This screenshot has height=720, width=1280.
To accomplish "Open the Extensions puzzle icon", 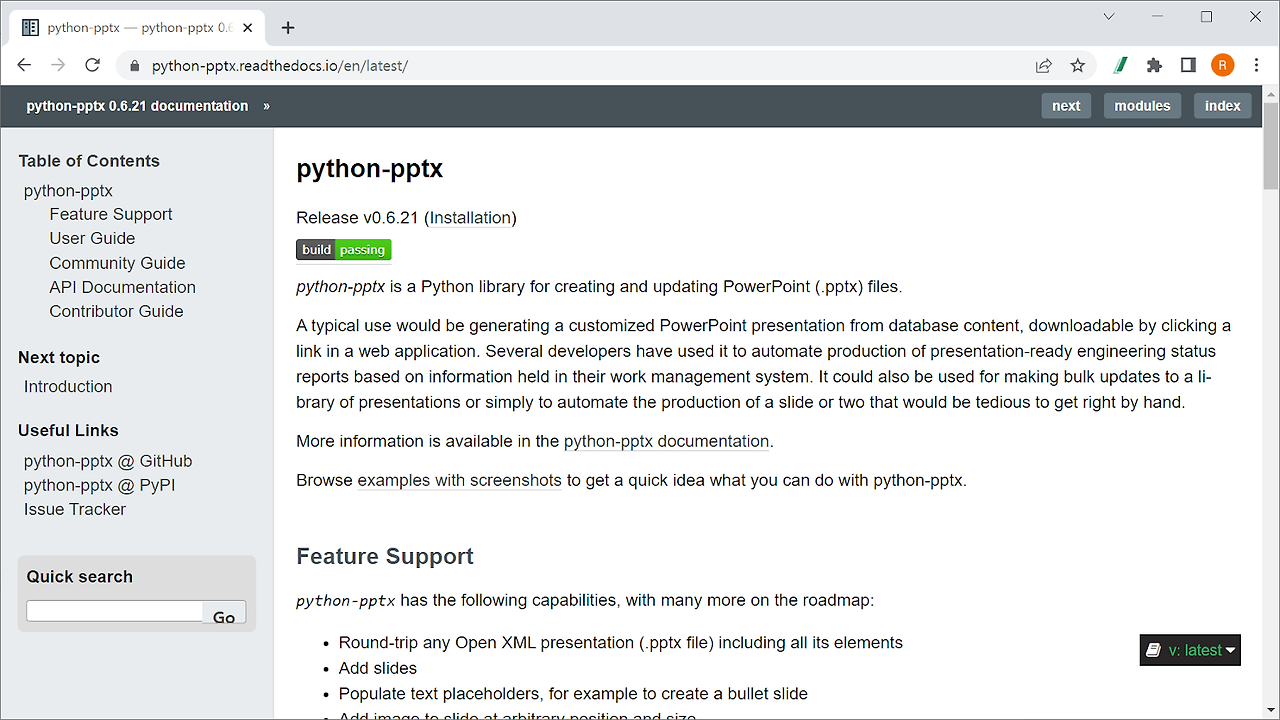I will tap(1154, 65).
